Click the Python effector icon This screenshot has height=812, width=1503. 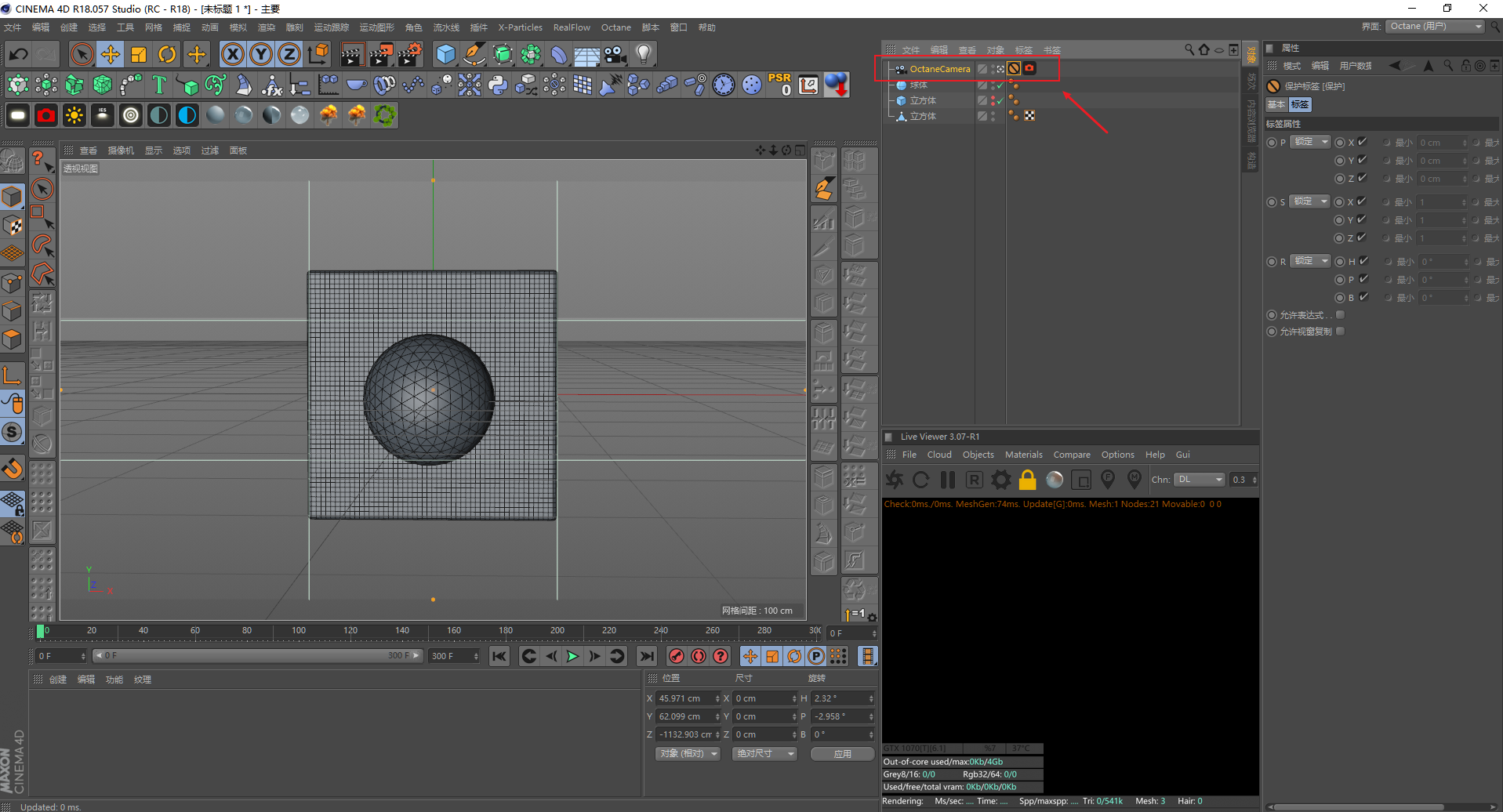point(498,85)
